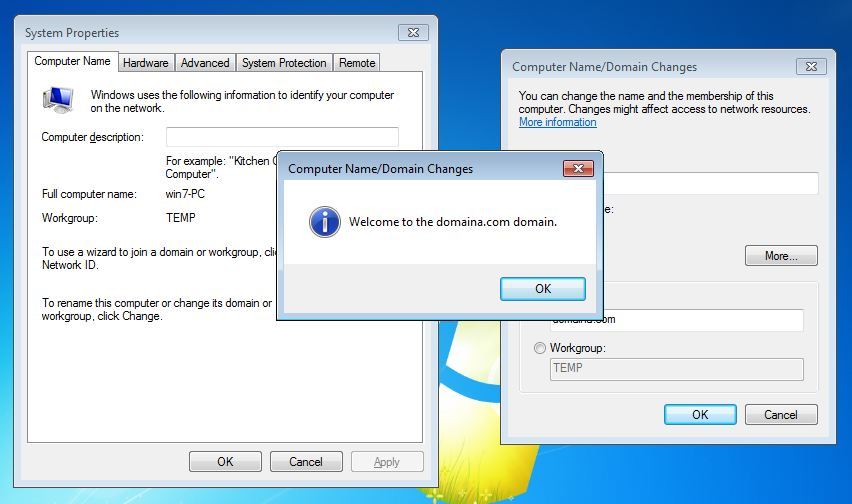Click Cancel in System Properties window
The image size is (852, 504).
[x=306, y=462]
